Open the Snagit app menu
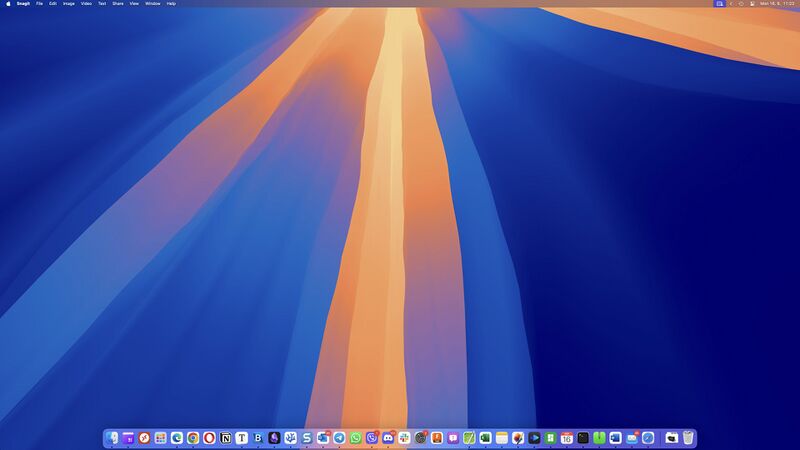The height and width of the screenshot is (450, 800). pos(23,4)
